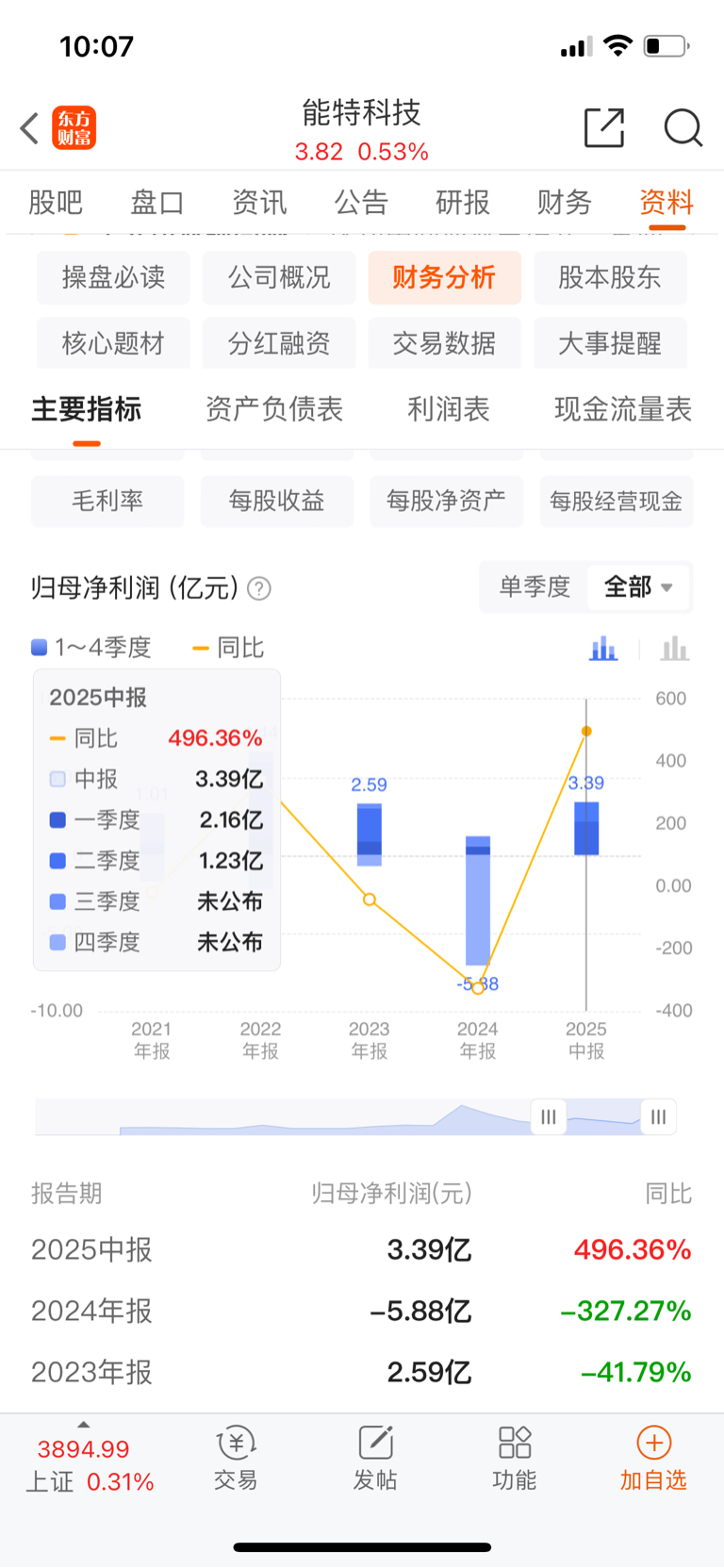Tap the stock title 能特科技
The image size is (724, 1568).
point(362,113)
